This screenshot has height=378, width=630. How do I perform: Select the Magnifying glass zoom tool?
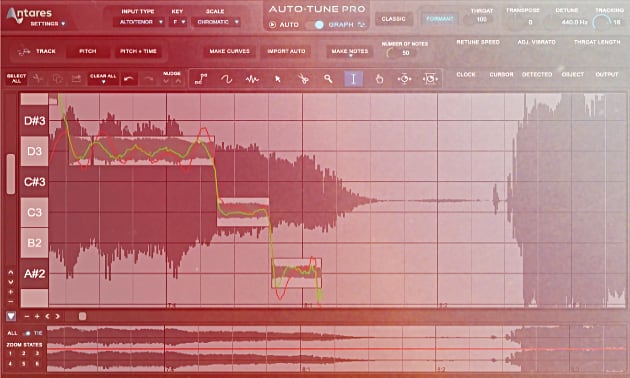329,79
